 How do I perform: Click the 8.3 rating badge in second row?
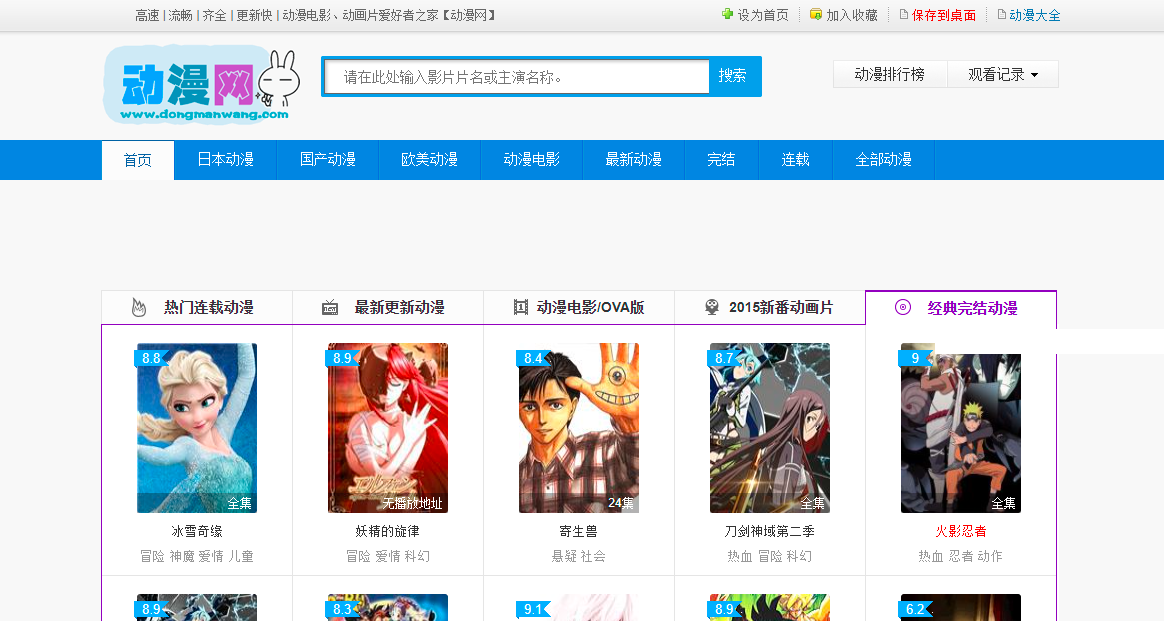pos(342,609)
